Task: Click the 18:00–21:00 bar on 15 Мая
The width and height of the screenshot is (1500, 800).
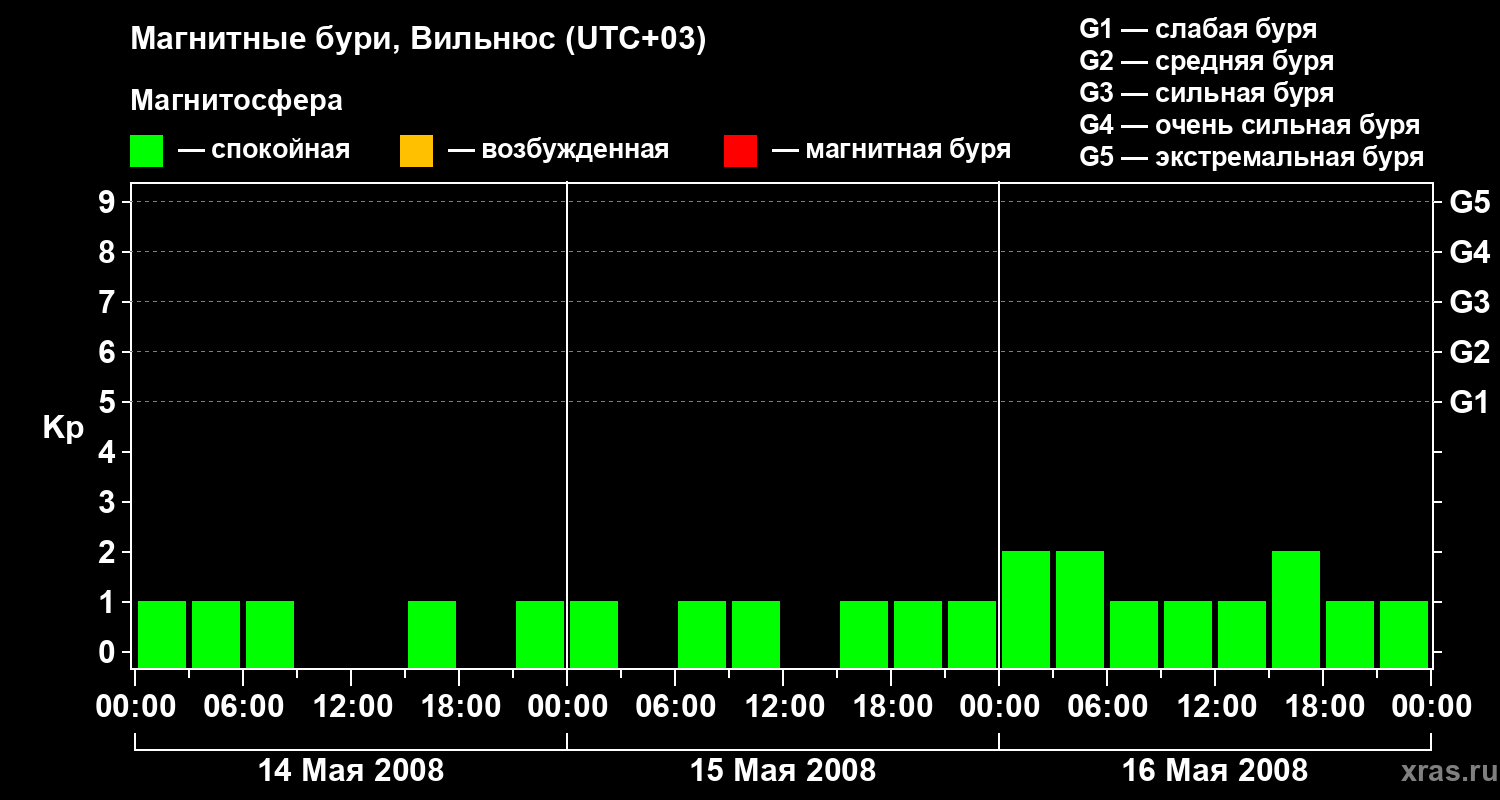Action: [918, 634]
